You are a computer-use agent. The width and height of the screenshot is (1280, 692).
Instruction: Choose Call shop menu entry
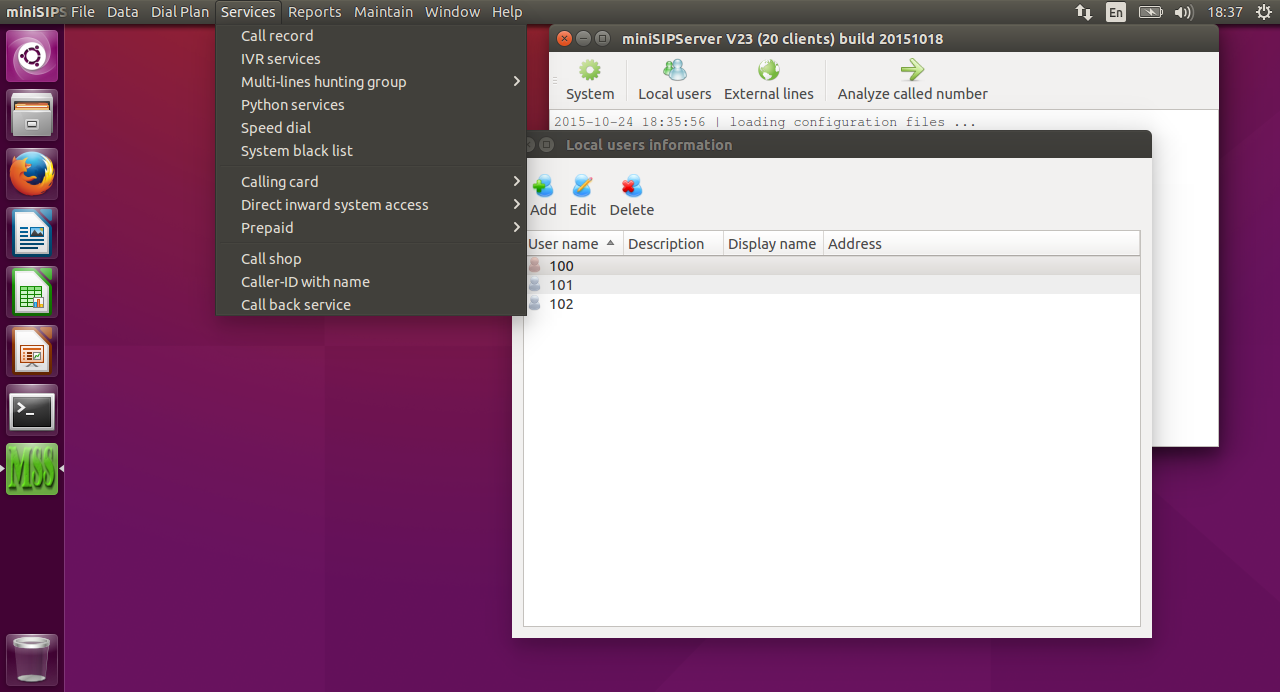tap(371, 259)
